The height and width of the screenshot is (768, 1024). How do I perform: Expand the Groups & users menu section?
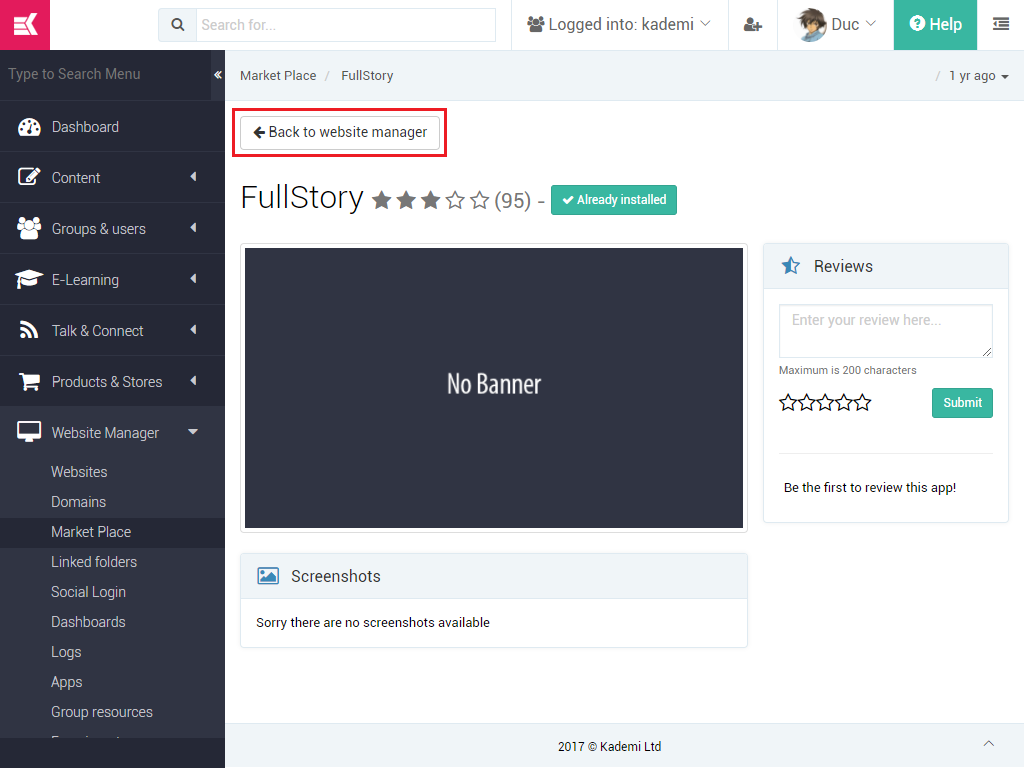tap(193, 228)
